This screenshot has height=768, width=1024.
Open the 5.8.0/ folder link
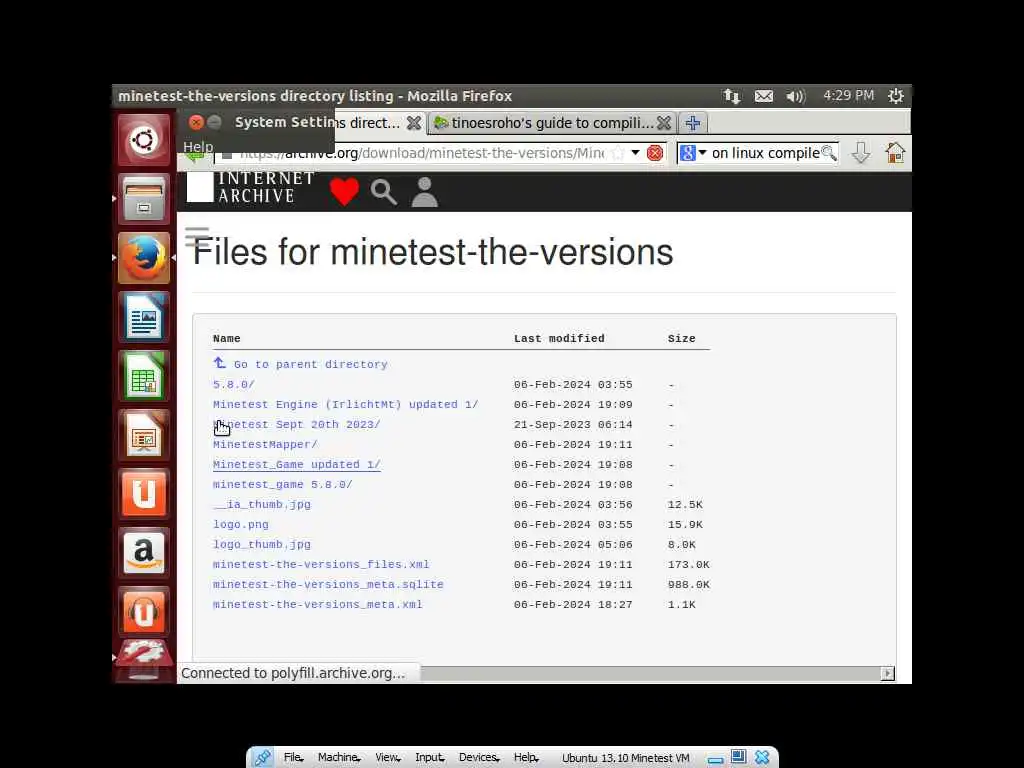234,385
